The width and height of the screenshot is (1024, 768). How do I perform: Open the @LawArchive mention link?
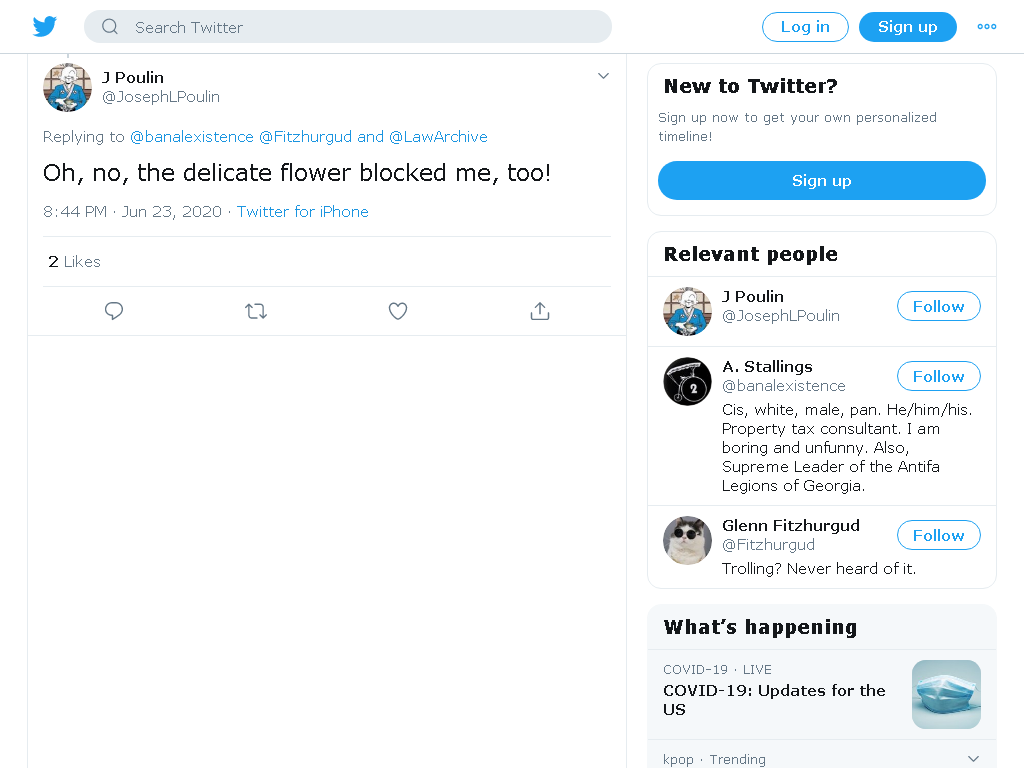coord(438,136)
